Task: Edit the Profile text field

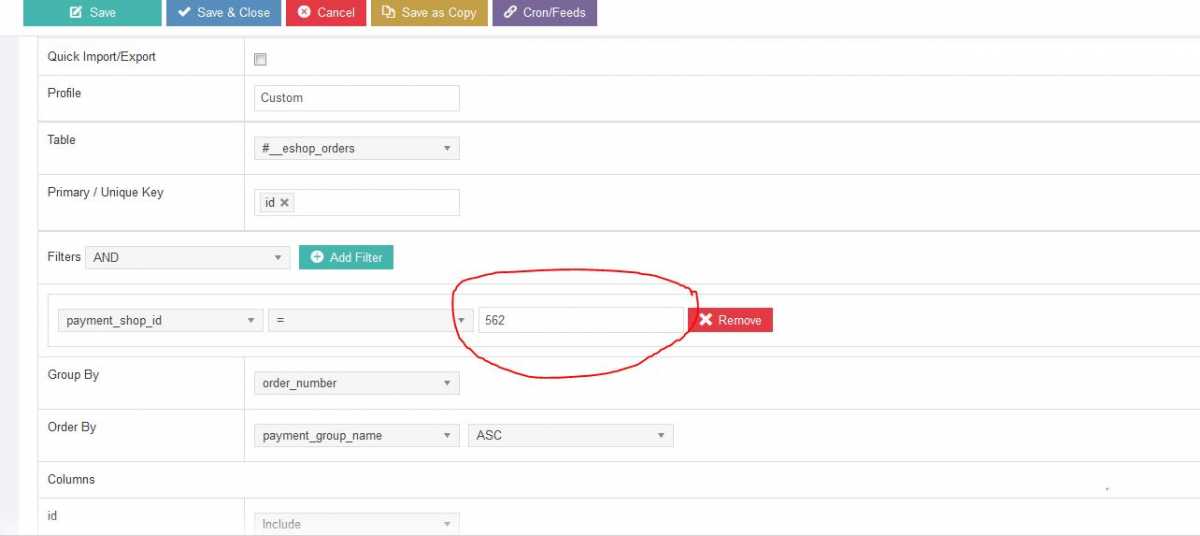Action: 357,98
